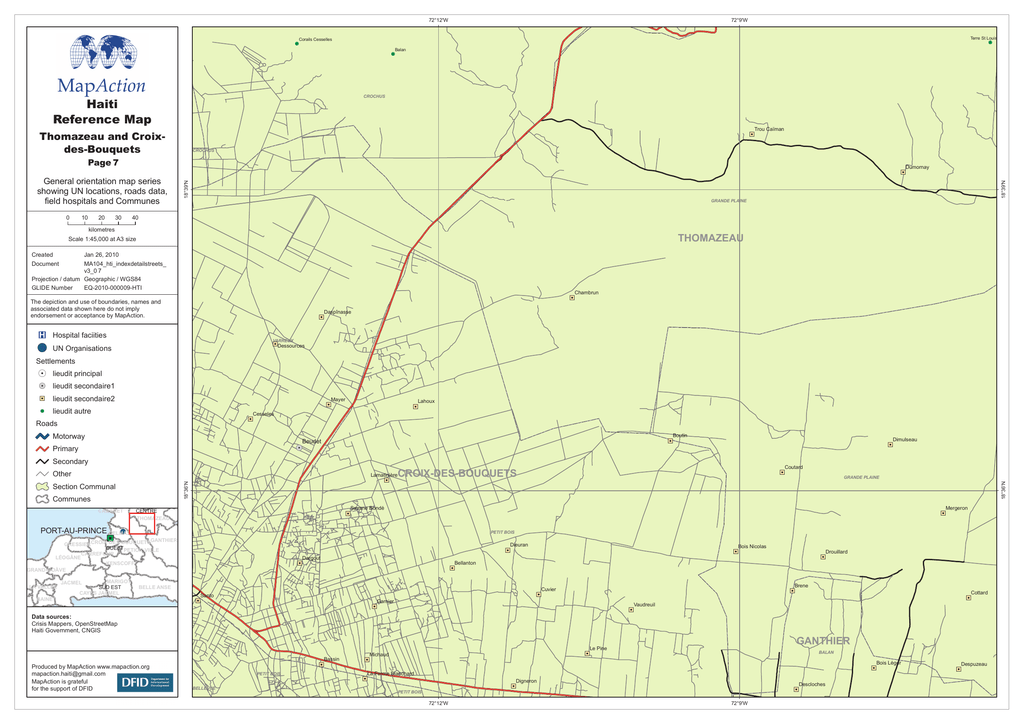This screenshot has width=1024, height=724.
Task: Click the GANTHIER commune label on map
Action: 823,641
